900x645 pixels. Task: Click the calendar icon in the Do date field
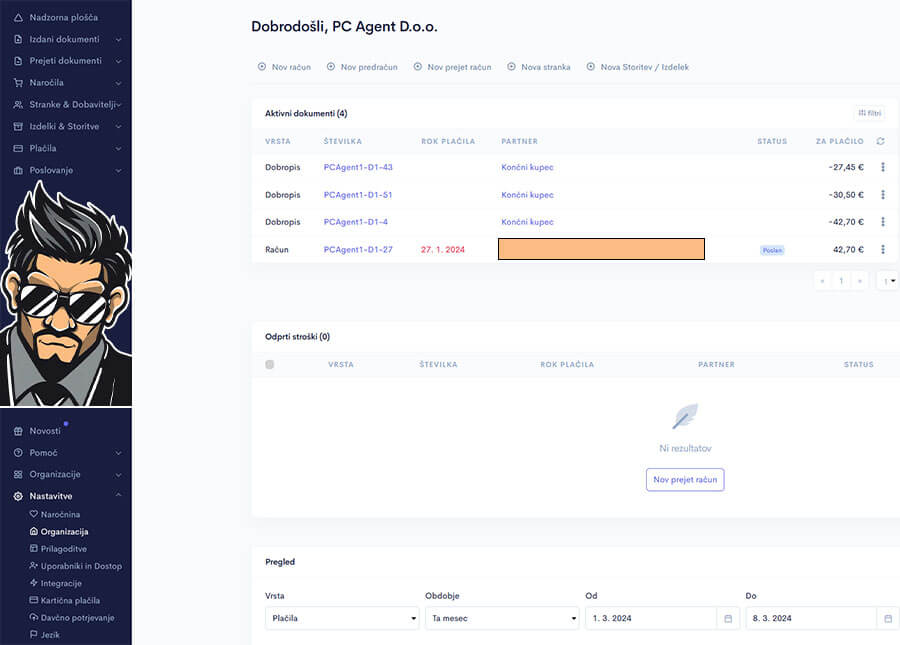887,619
